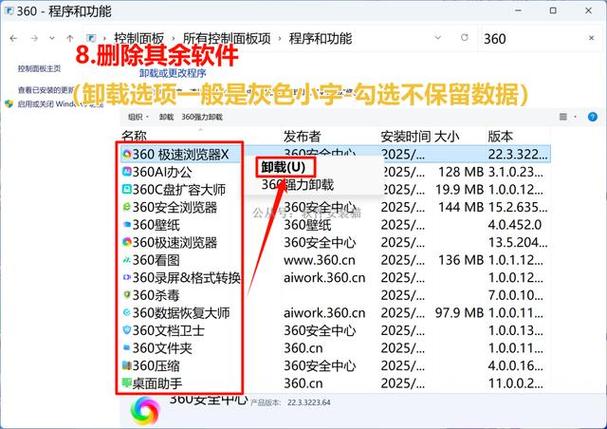The image size is (607, 429).
Task: Open the 控制面板主页 link
Action: coord(39,69)
